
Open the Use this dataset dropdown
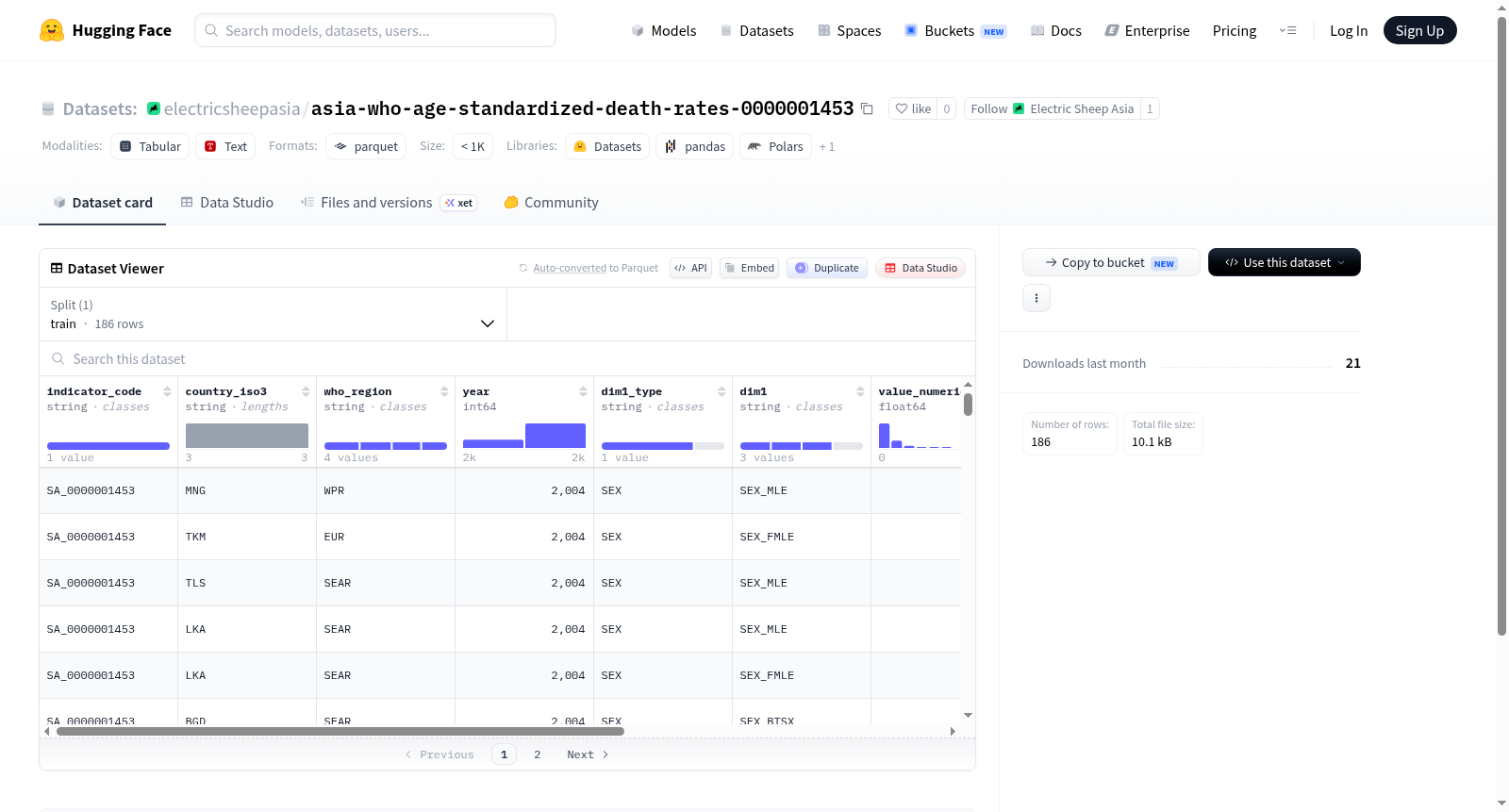1285,262
